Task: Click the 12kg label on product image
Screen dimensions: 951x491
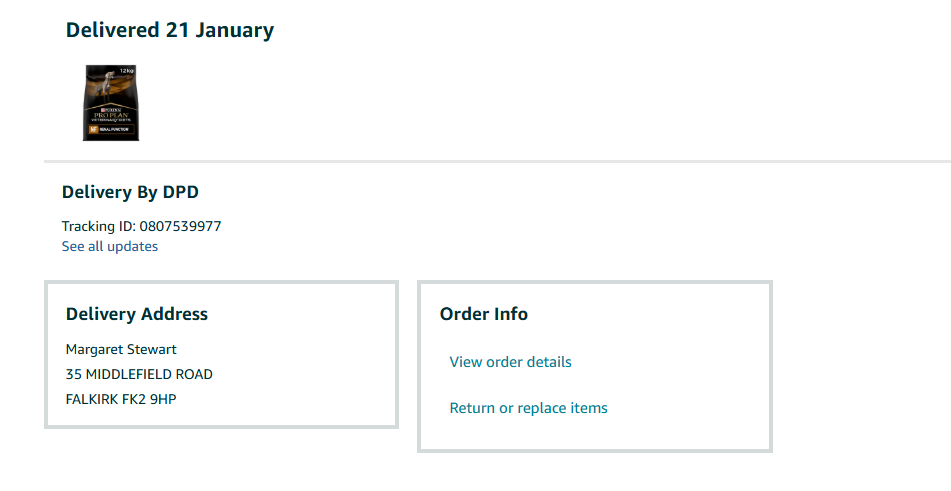Action: (x=126, y=71)
